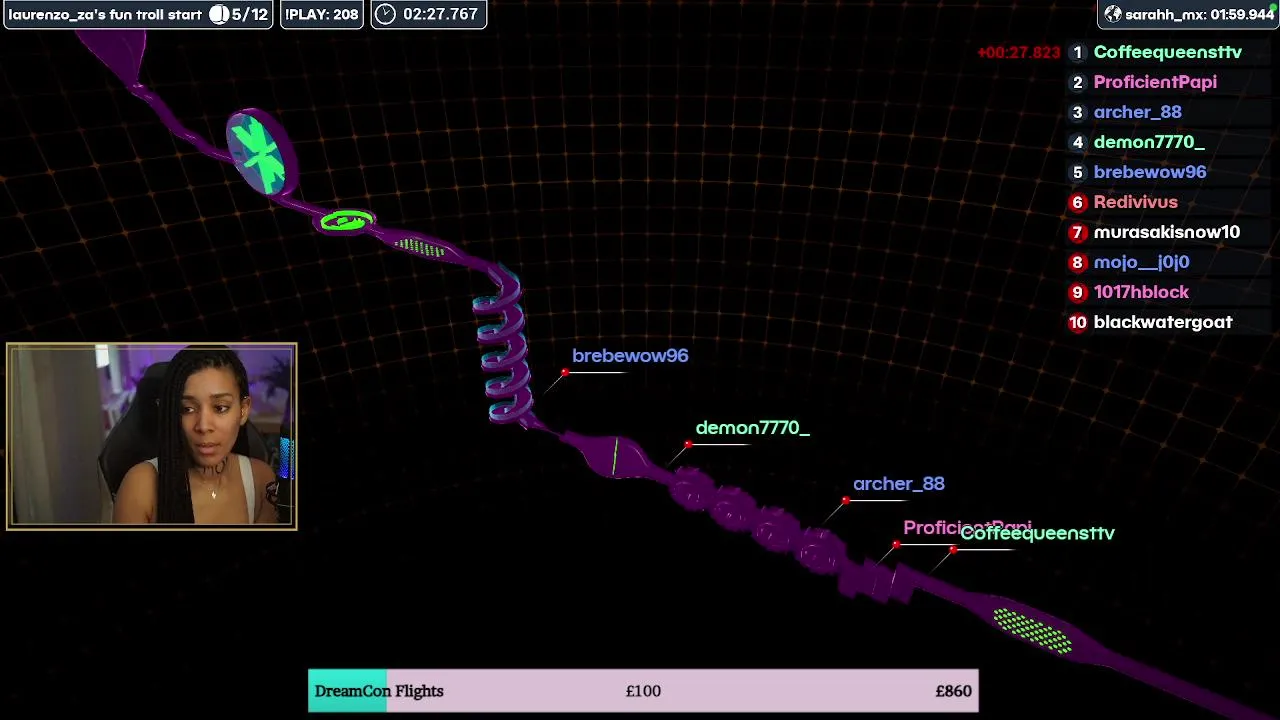Select ProficientPapi in the leaderboard

point(1155,82)
